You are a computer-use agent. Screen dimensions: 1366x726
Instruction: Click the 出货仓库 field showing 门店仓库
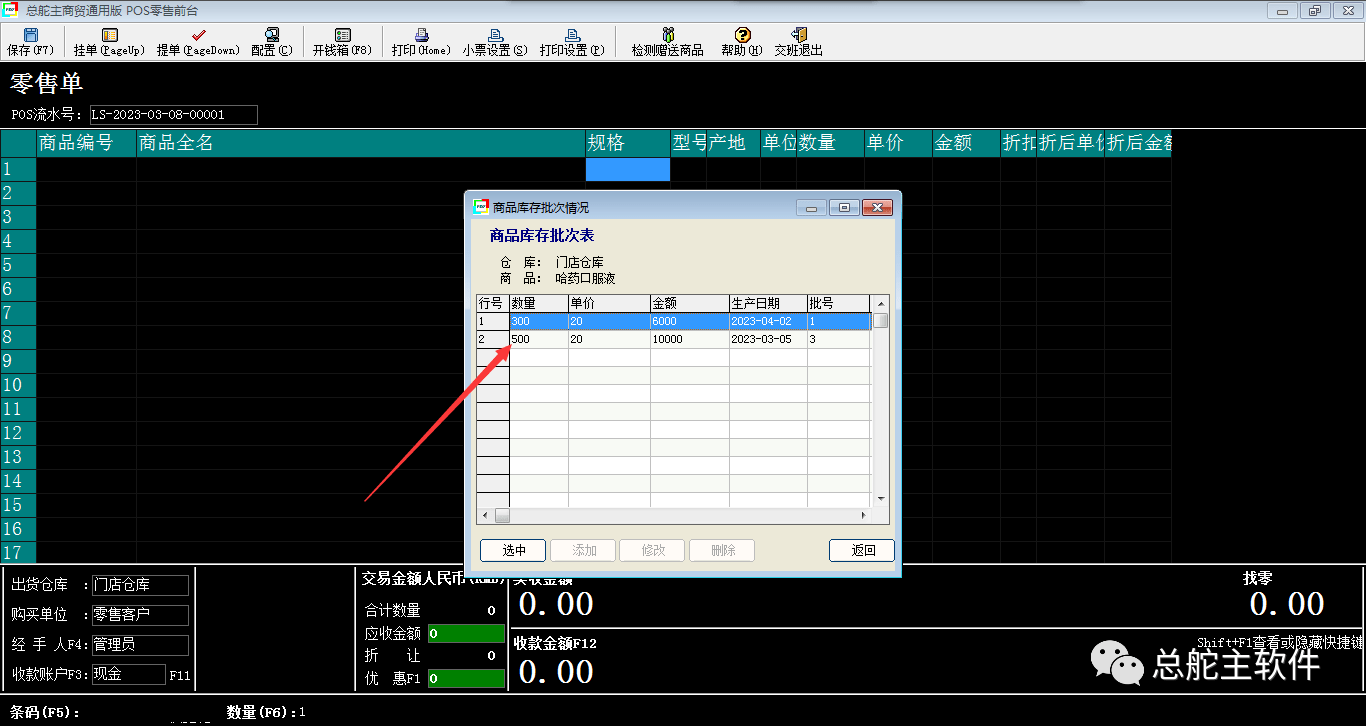(x=140, y=586)
